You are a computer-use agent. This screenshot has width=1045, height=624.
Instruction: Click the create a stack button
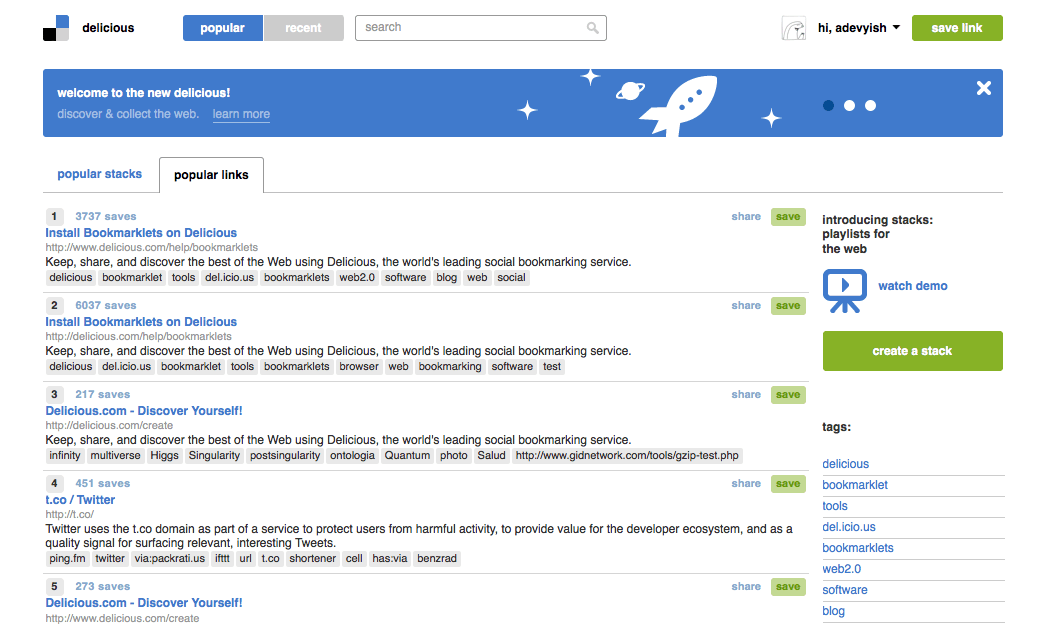coord(912,351)
